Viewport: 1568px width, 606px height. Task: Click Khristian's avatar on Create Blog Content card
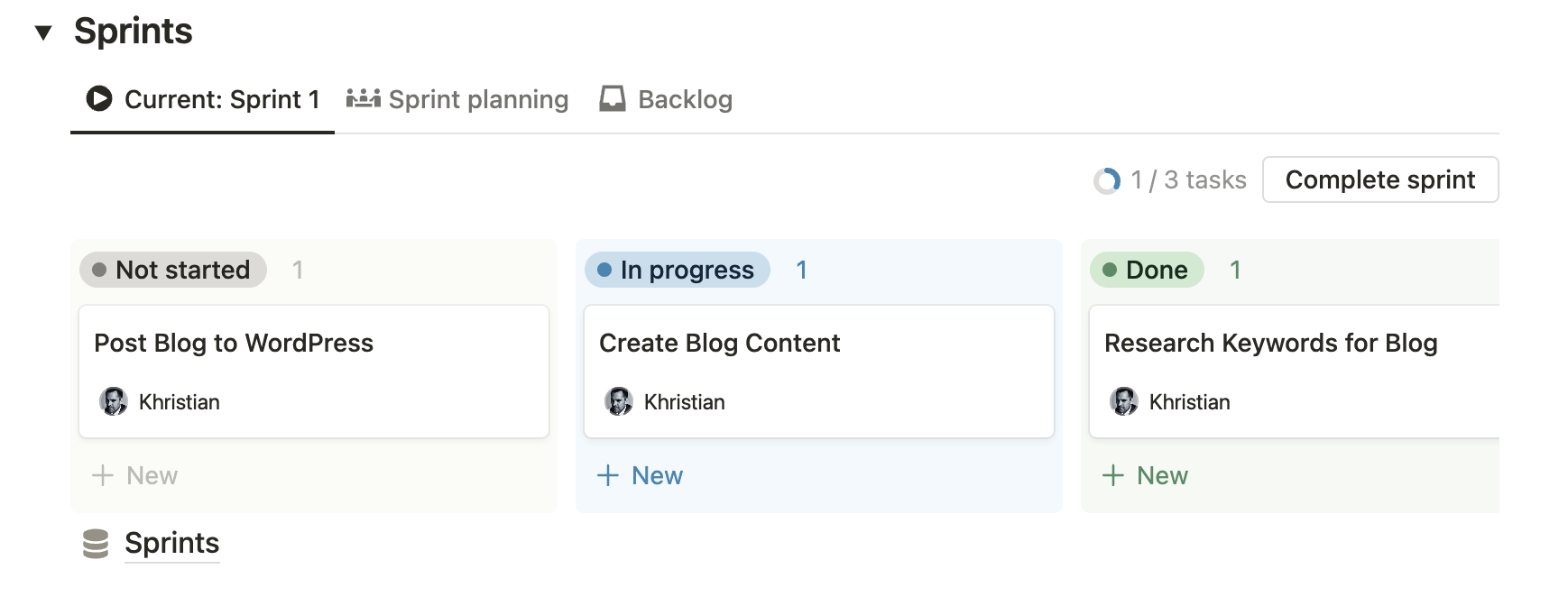click(x=619, y=401)
